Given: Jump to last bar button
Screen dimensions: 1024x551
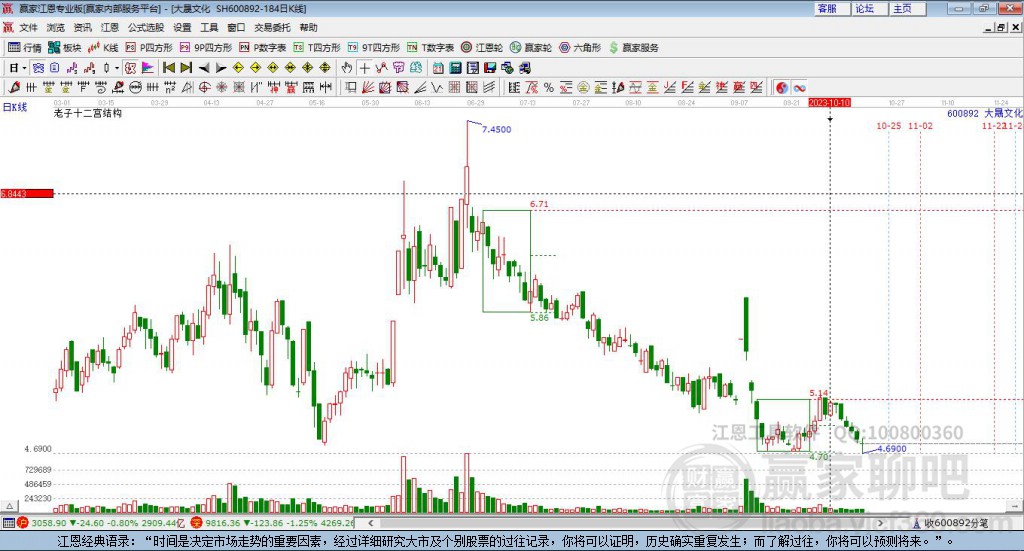Looking at the screenshot, I should pyautogui.click(x=186, y=68).
